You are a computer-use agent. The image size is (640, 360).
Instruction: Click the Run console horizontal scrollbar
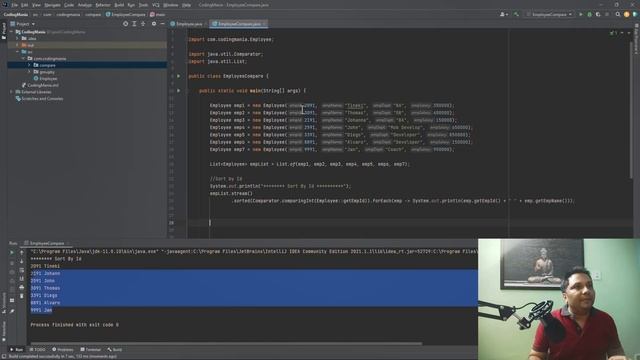[226, 343]
